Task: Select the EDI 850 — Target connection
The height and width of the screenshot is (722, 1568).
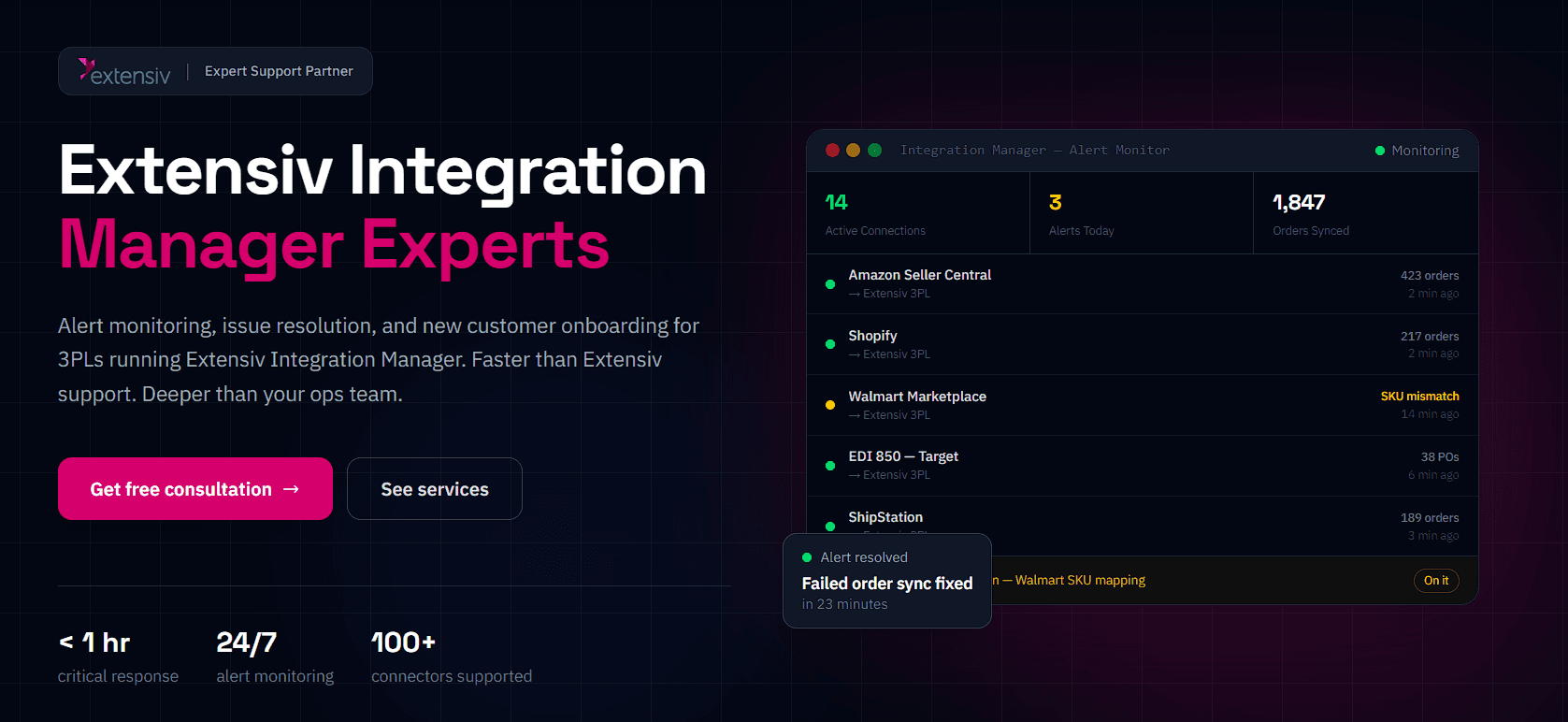Action: tap(903, 456)
